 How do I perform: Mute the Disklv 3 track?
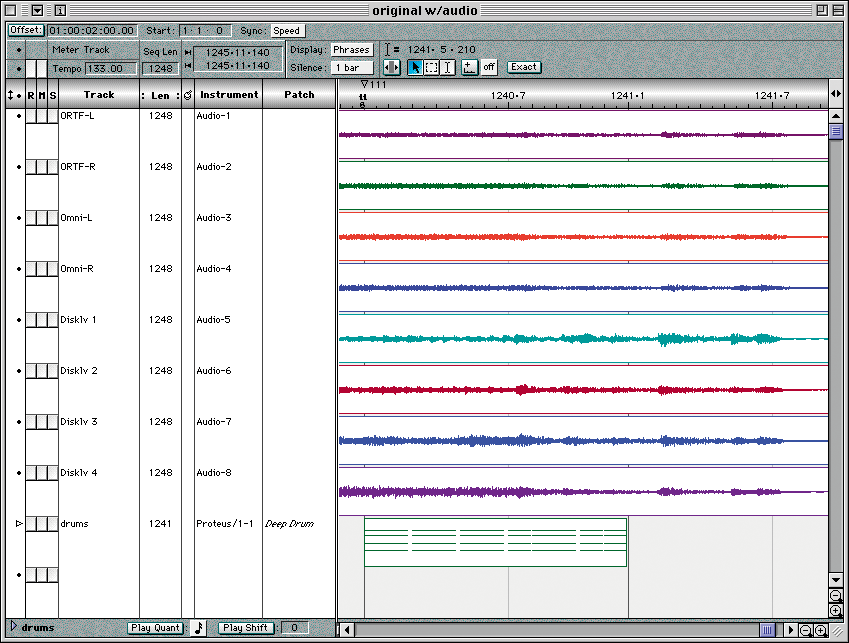(x=42, y=422)
